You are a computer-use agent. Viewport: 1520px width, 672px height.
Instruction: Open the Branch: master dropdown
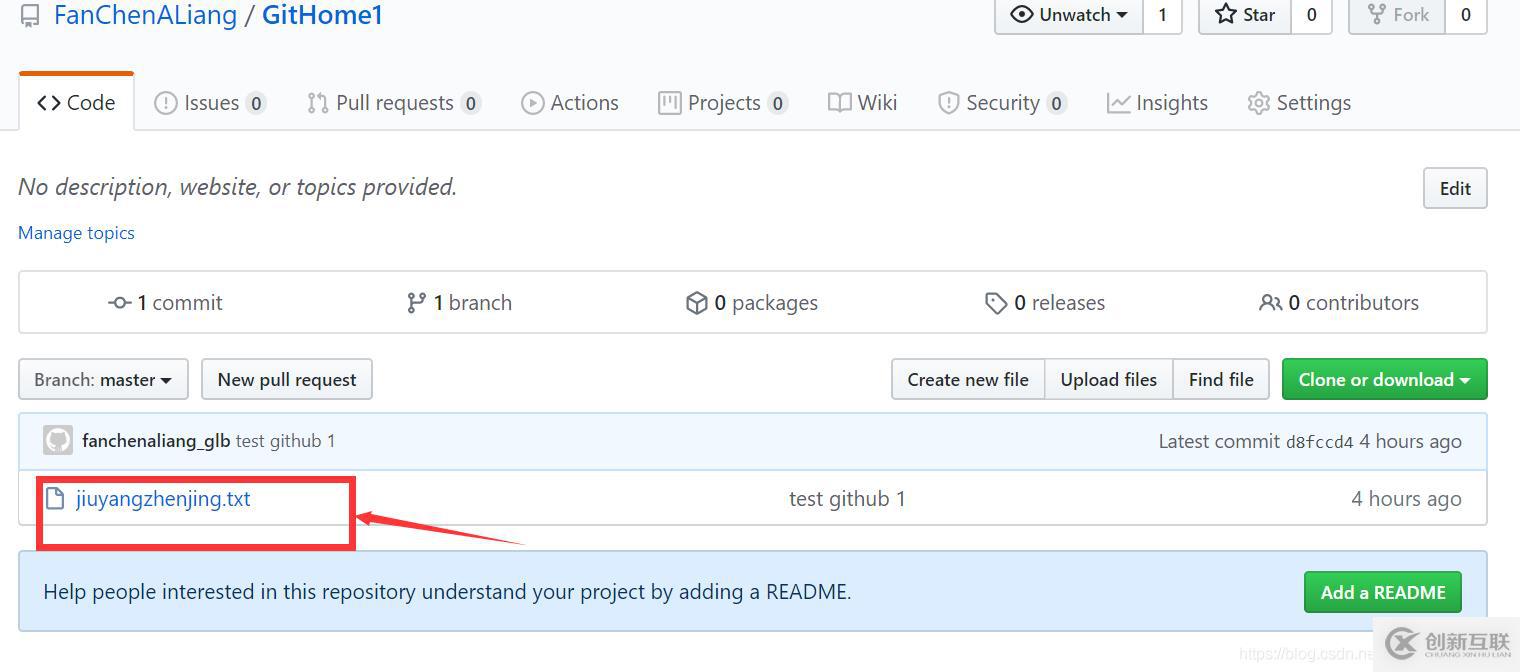click(103, 380)
